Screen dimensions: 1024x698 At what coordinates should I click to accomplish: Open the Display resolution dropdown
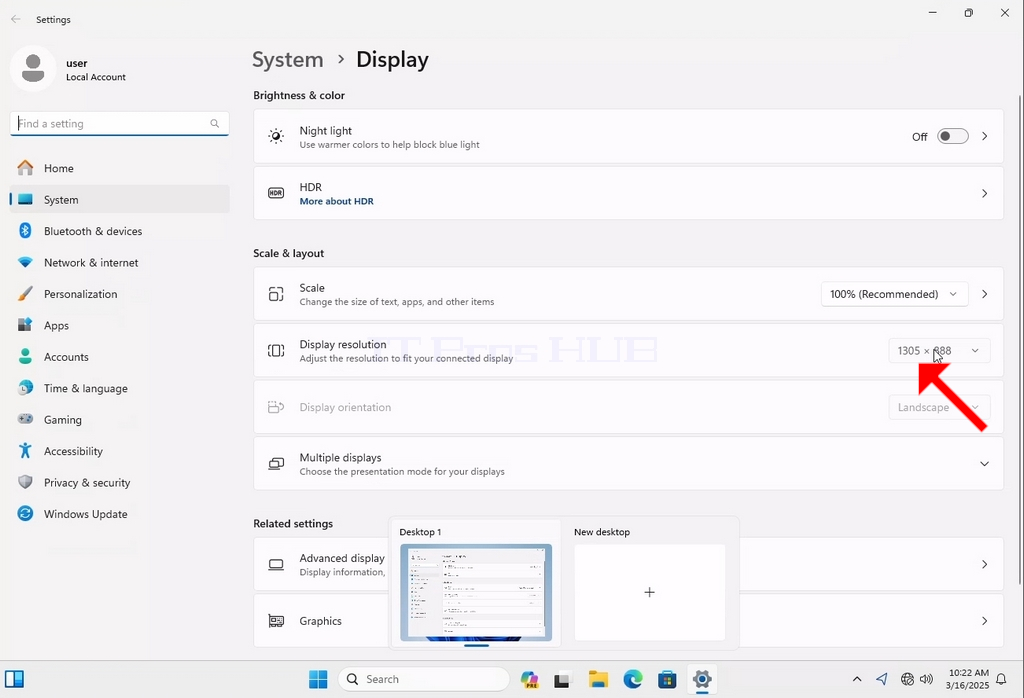[939, 351]
